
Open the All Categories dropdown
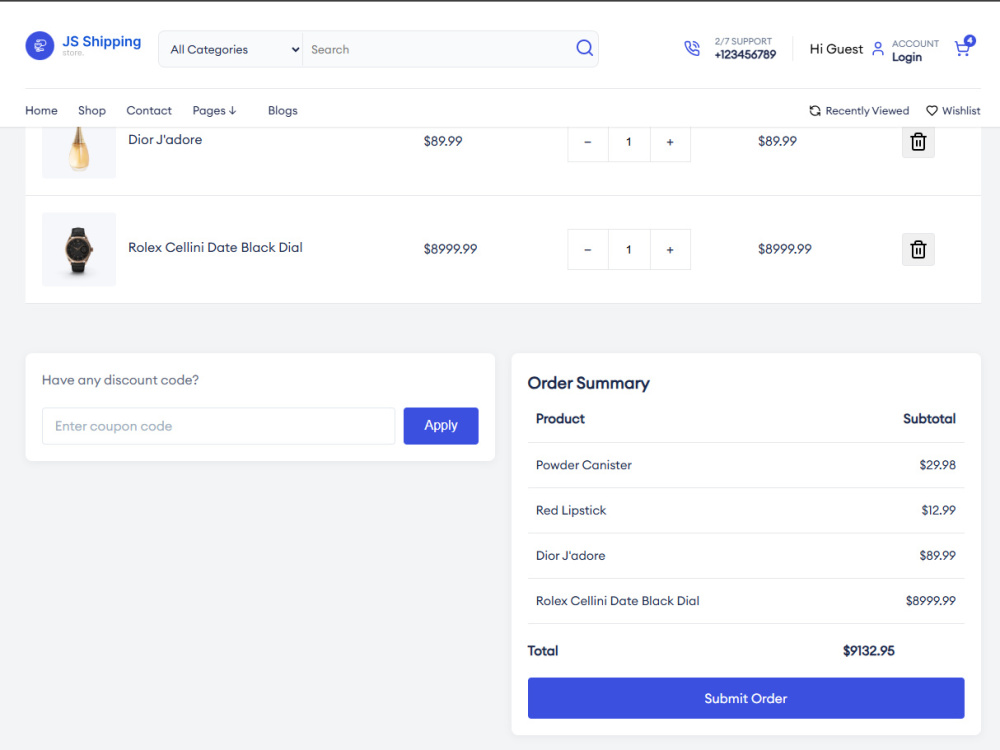click(x=231, y=49)
